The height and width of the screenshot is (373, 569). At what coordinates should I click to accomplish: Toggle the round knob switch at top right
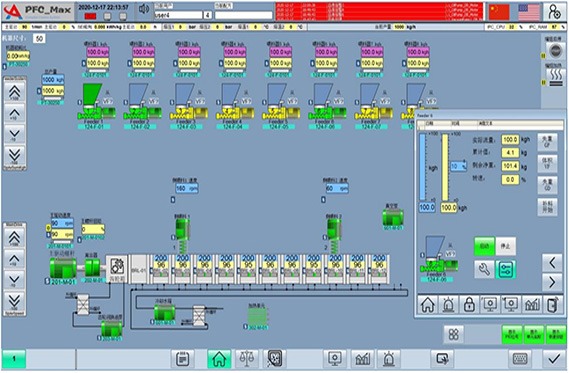pos(556,50)
